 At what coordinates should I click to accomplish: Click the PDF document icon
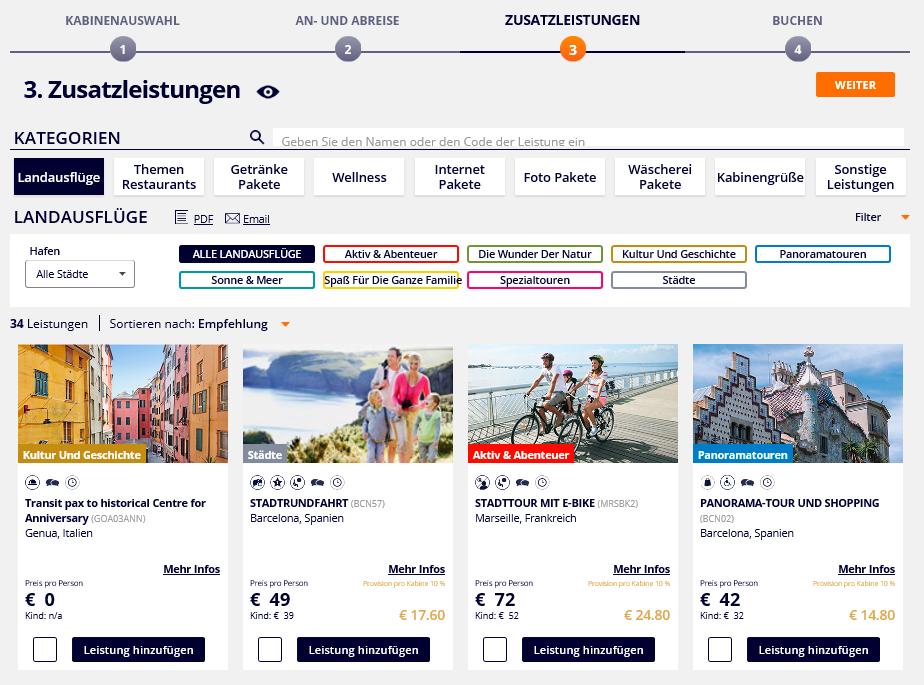click(x=181, y=218)
